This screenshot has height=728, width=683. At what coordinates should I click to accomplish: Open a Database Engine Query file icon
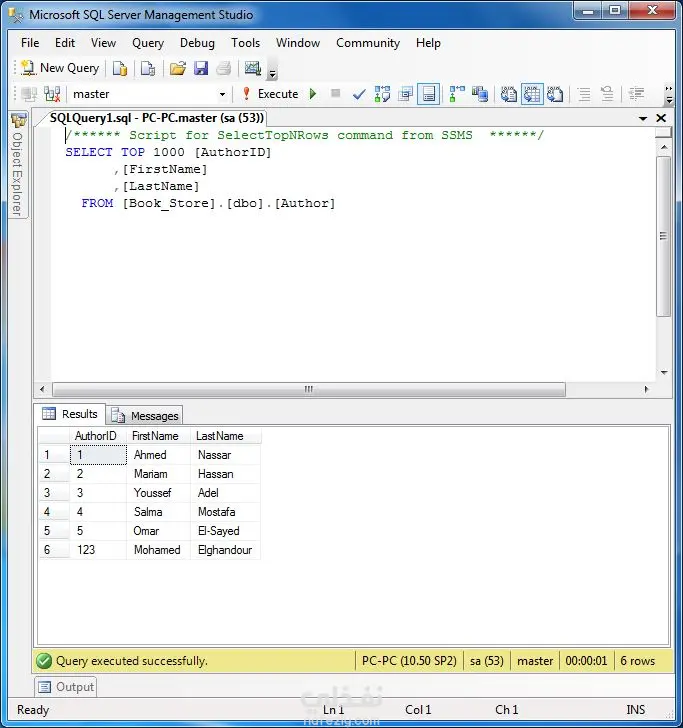[x=120, y=68]
